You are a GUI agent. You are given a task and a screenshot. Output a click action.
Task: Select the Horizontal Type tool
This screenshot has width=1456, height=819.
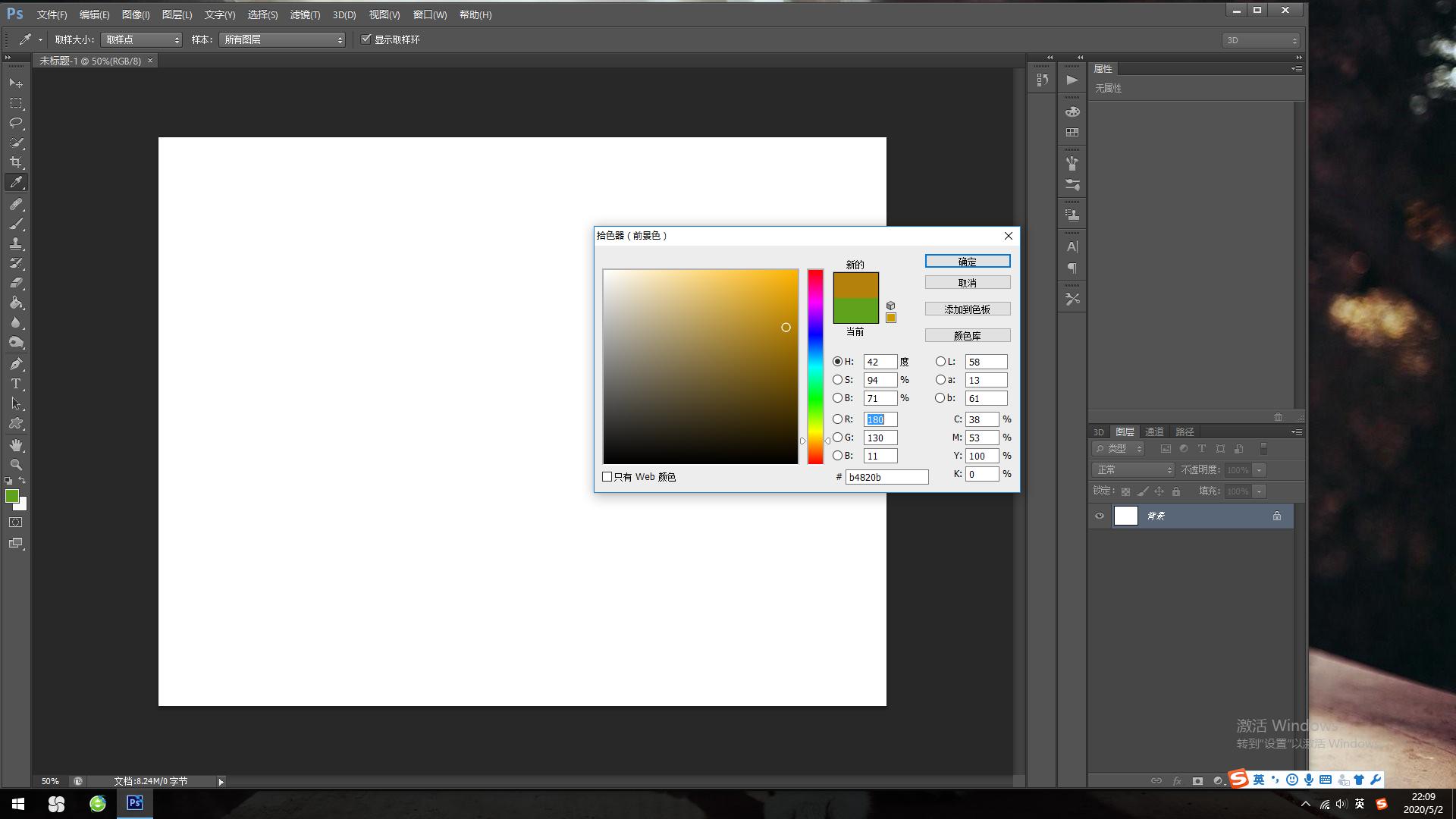click(x=16, y=384)
